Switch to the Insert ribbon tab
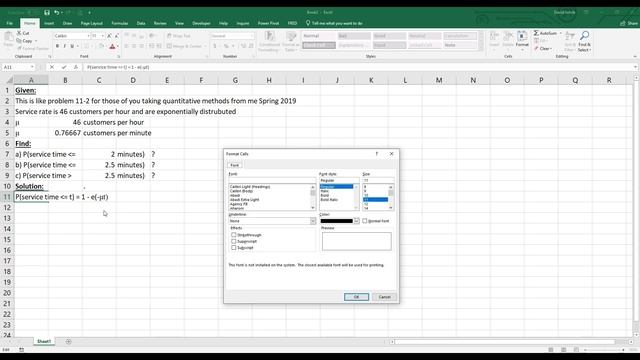The image size is (640, 360). [x=49, y=23]
